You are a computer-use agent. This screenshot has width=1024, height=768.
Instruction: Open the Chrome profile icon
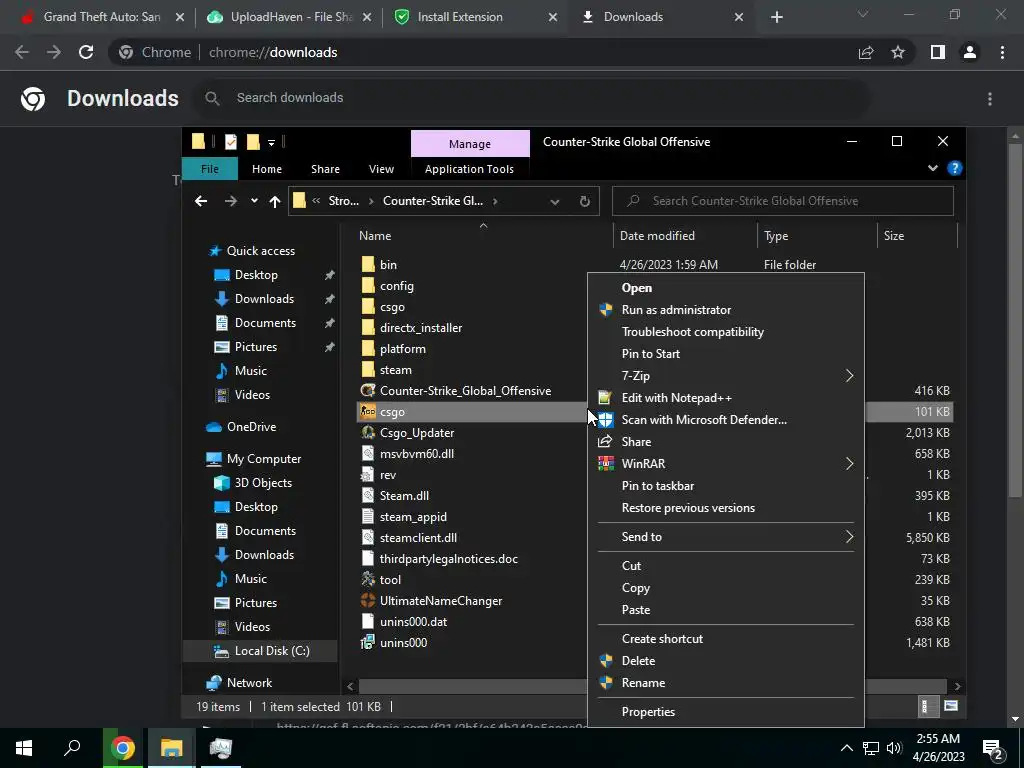[970, 52]
